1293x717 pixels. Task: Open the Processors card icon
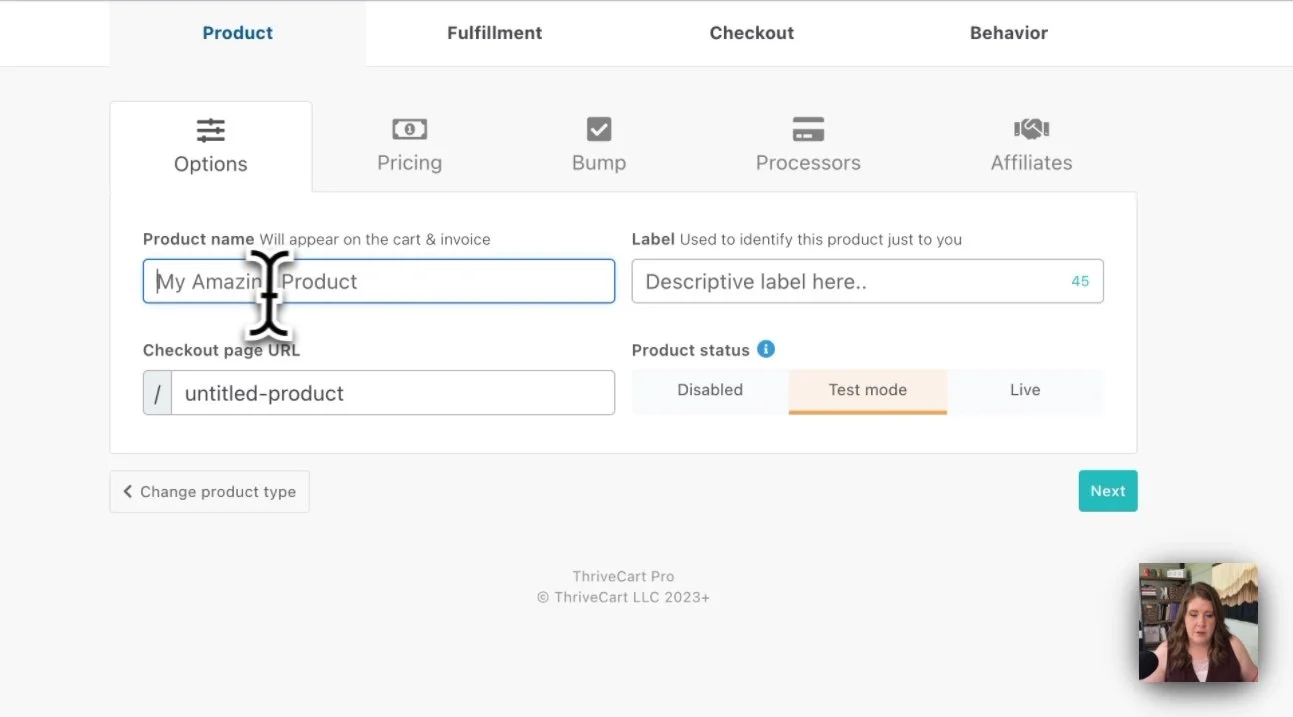[808, 128]
